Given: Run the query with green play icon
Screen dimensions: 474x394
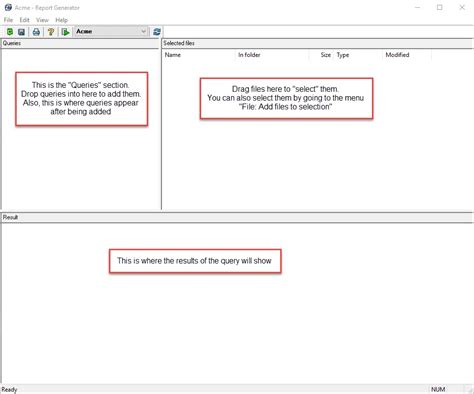Looking at the screenshot, I should click(x=65, y=32).
